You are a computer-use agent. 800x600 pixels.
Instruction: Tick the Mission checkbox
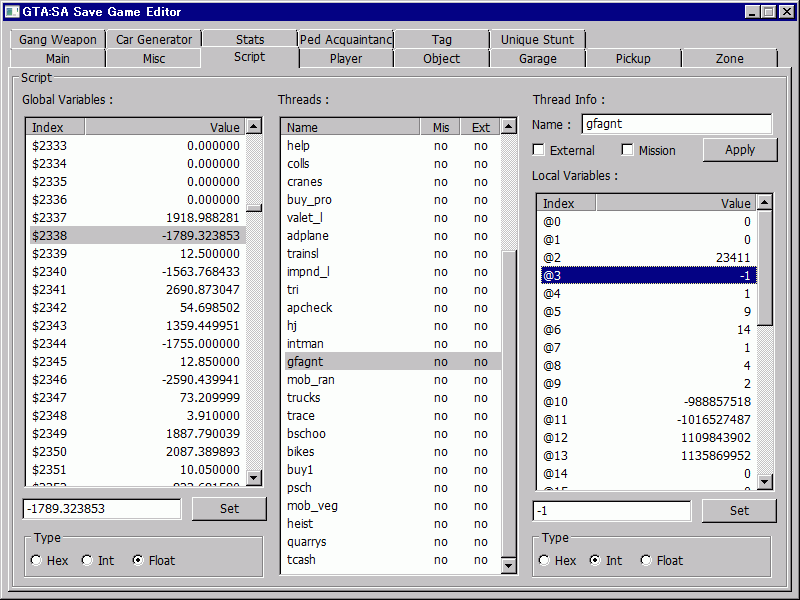point(628,150)
